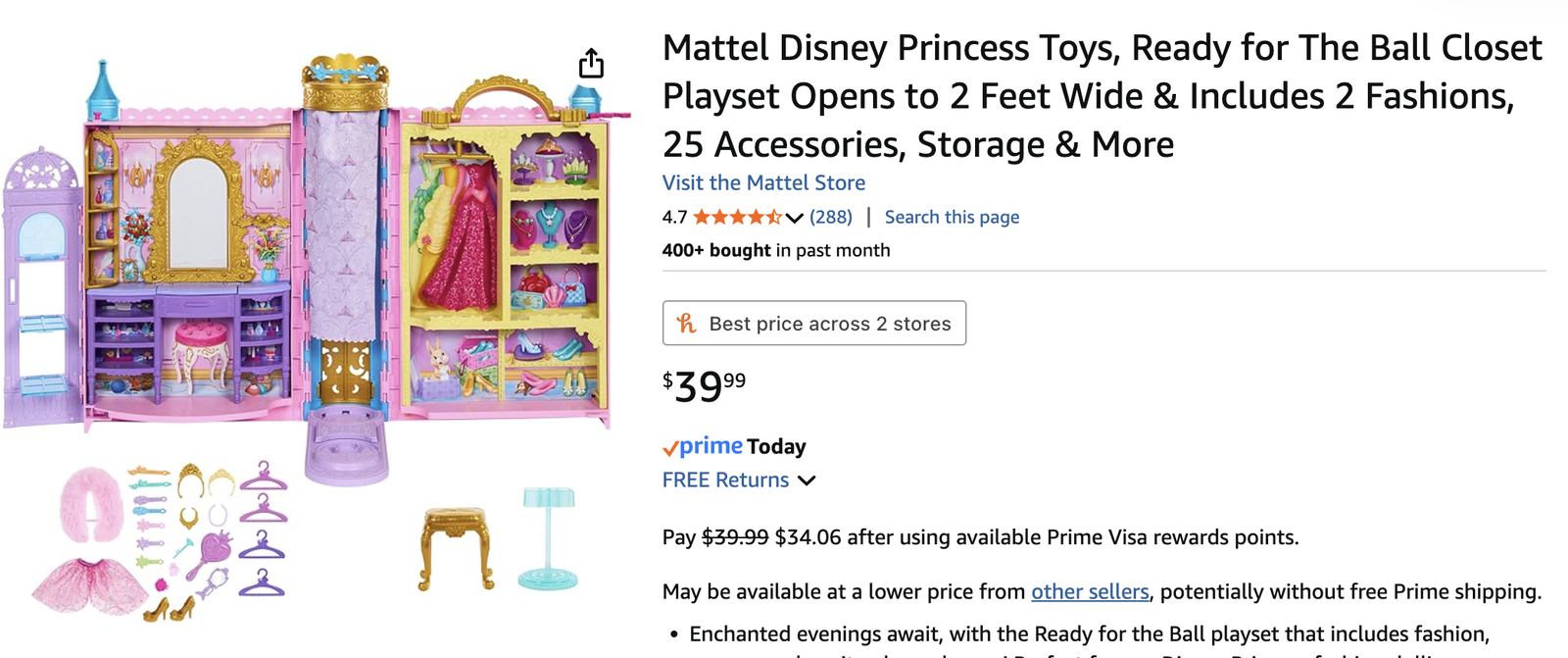
Task: Open the 288 reviews count link
Action: point(831,217)
